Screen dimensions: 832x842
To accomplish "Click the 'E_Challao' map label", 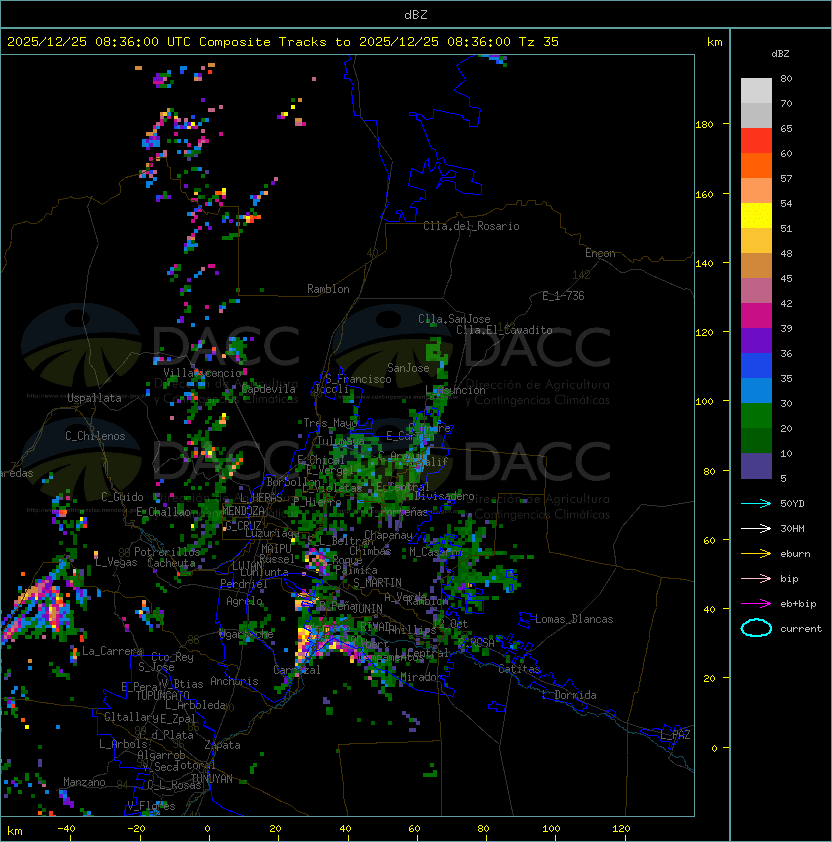I will (163, 512).
